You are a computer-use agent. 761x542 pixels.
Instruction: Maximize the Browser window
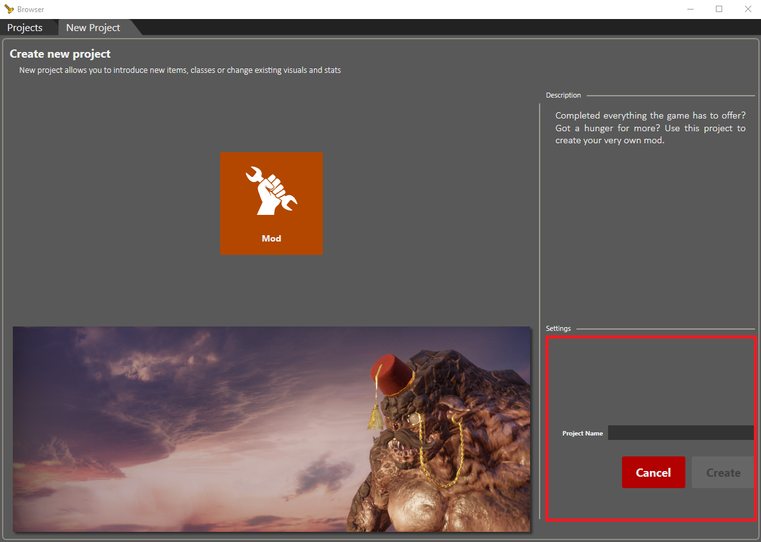719,9
